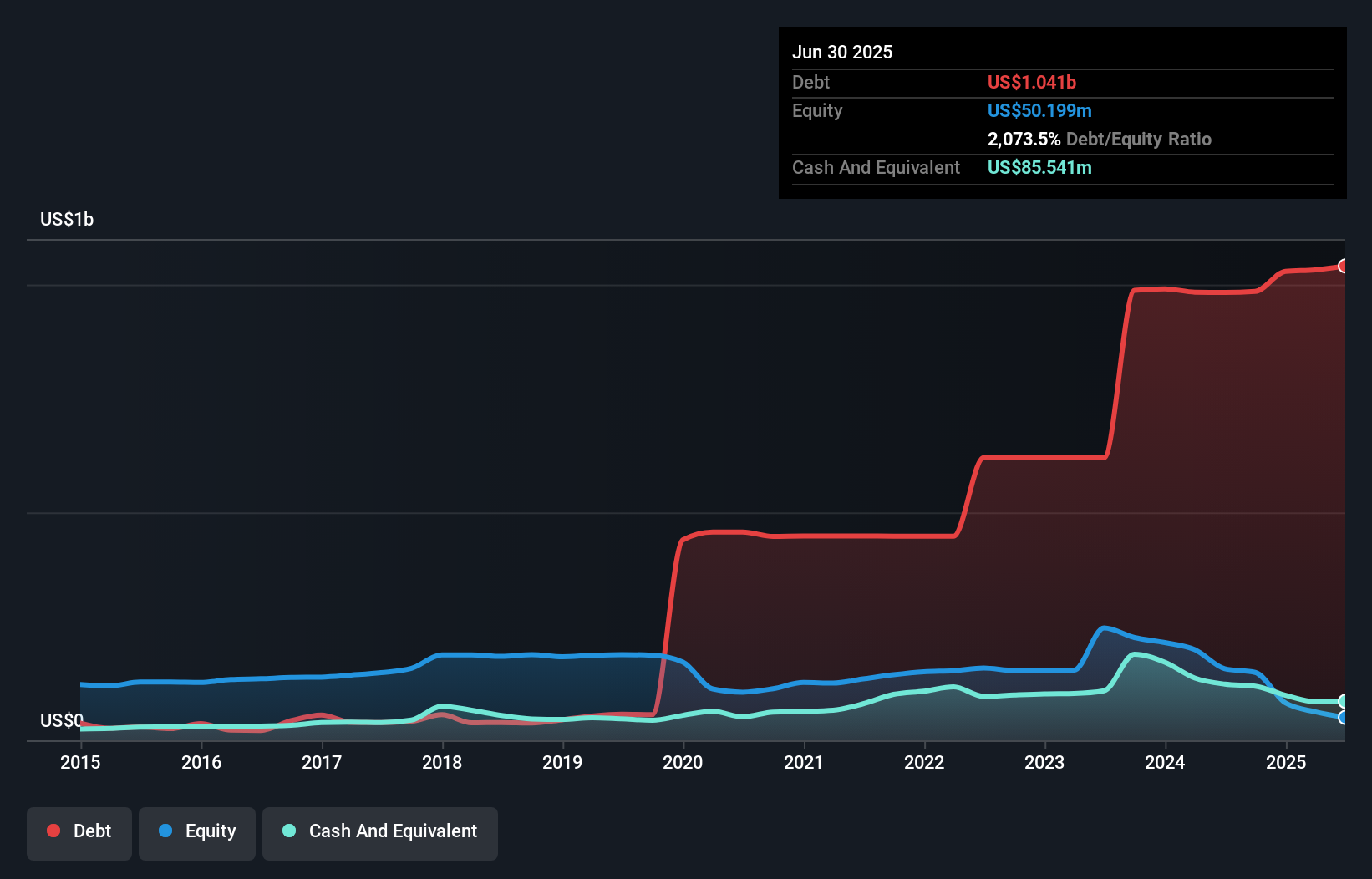Toggle the Debt series visibility

pos(79,831)
